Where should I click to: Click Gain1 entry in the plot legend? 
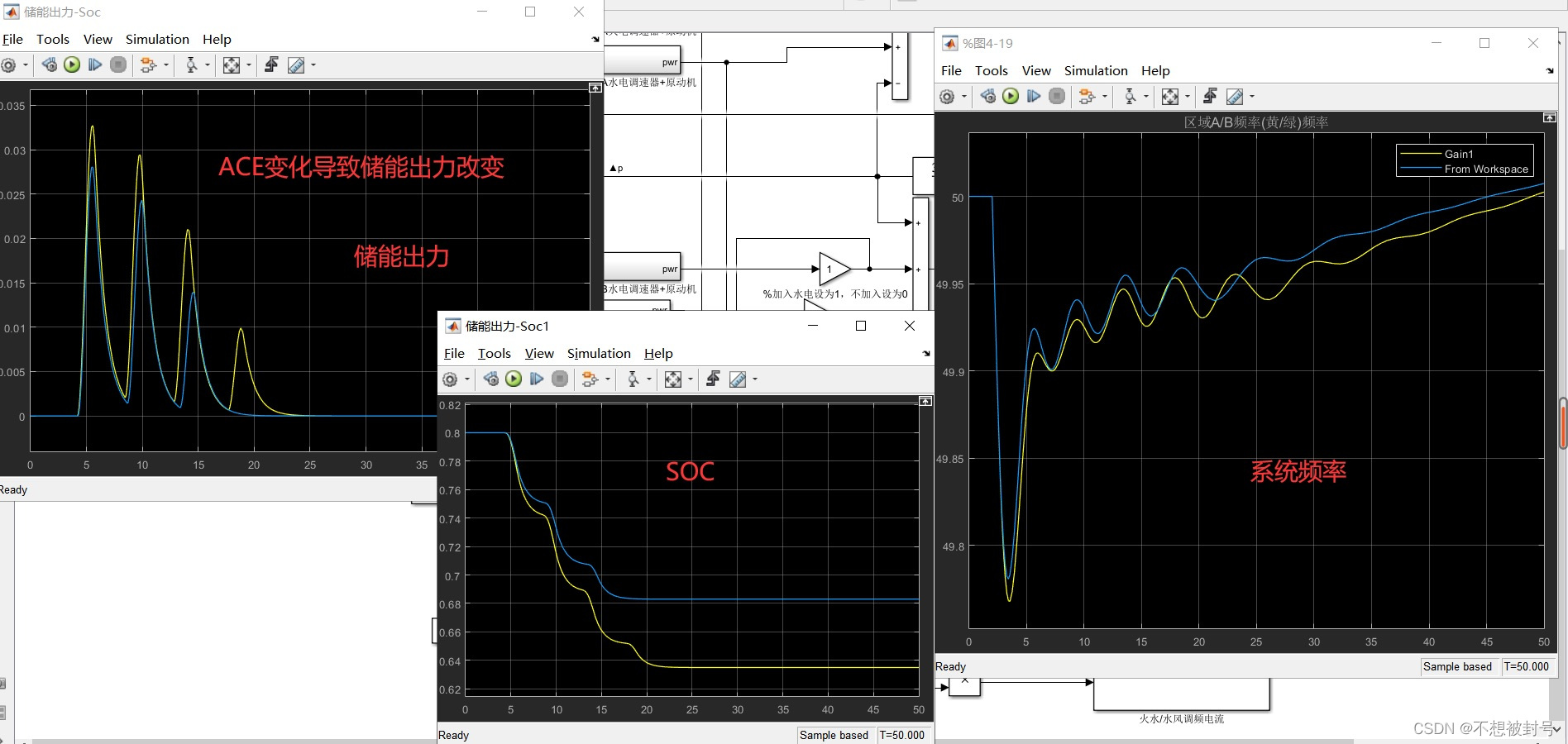tap(1459, 154)
